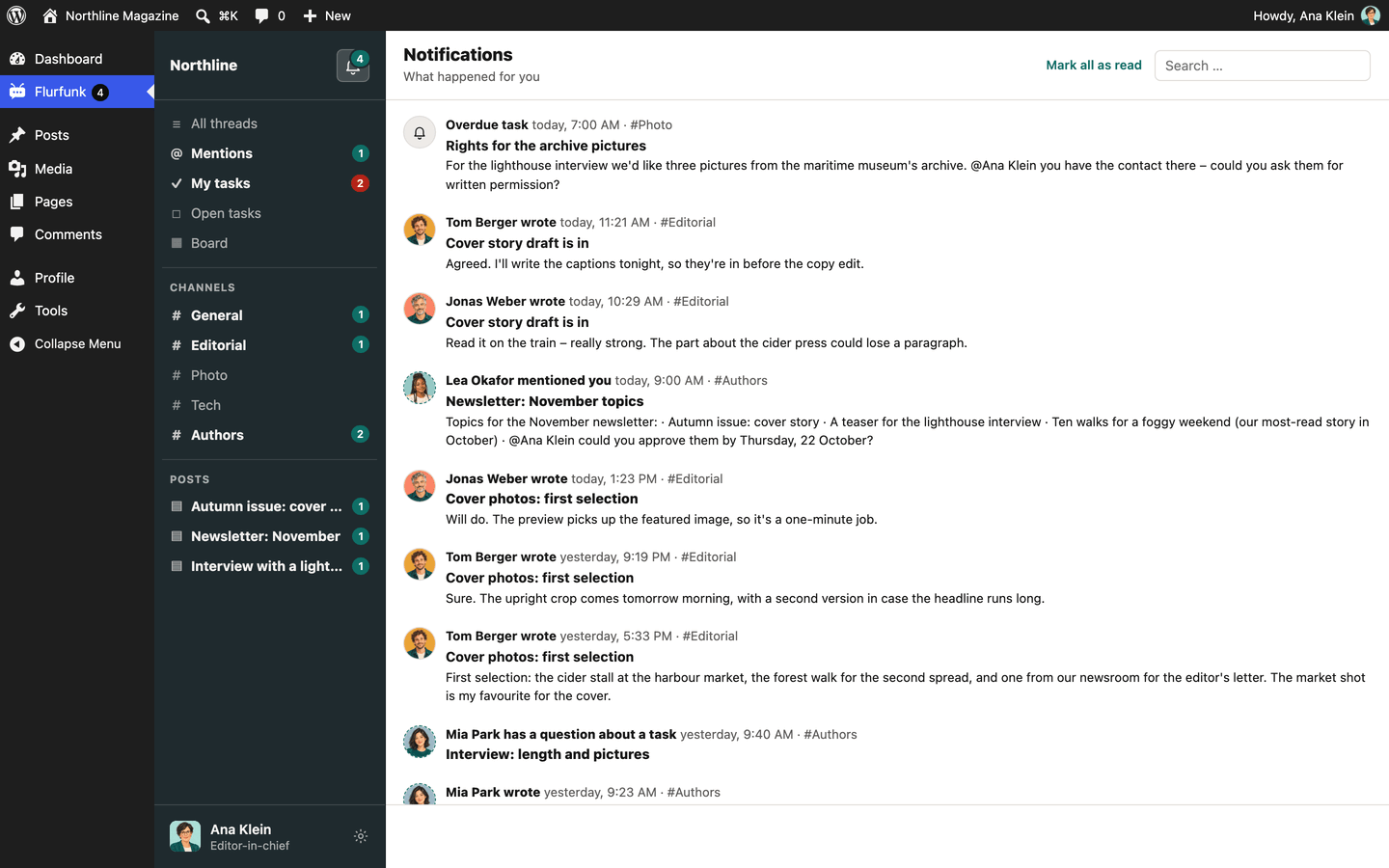Open the Rights for the archive pictures notification
Viewport: 1389px width, 868px height.
click(887, 154)
